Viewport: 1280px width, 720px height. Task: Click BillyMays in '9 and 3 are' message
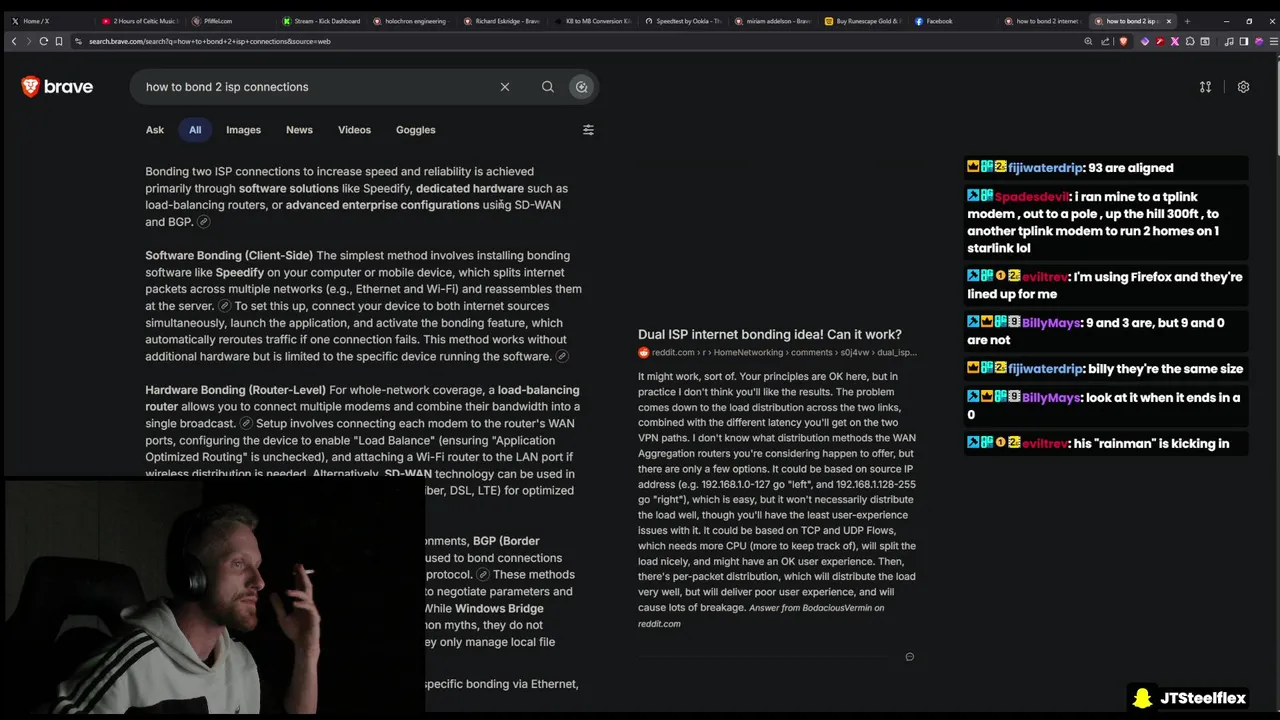tap(1051, 323)
